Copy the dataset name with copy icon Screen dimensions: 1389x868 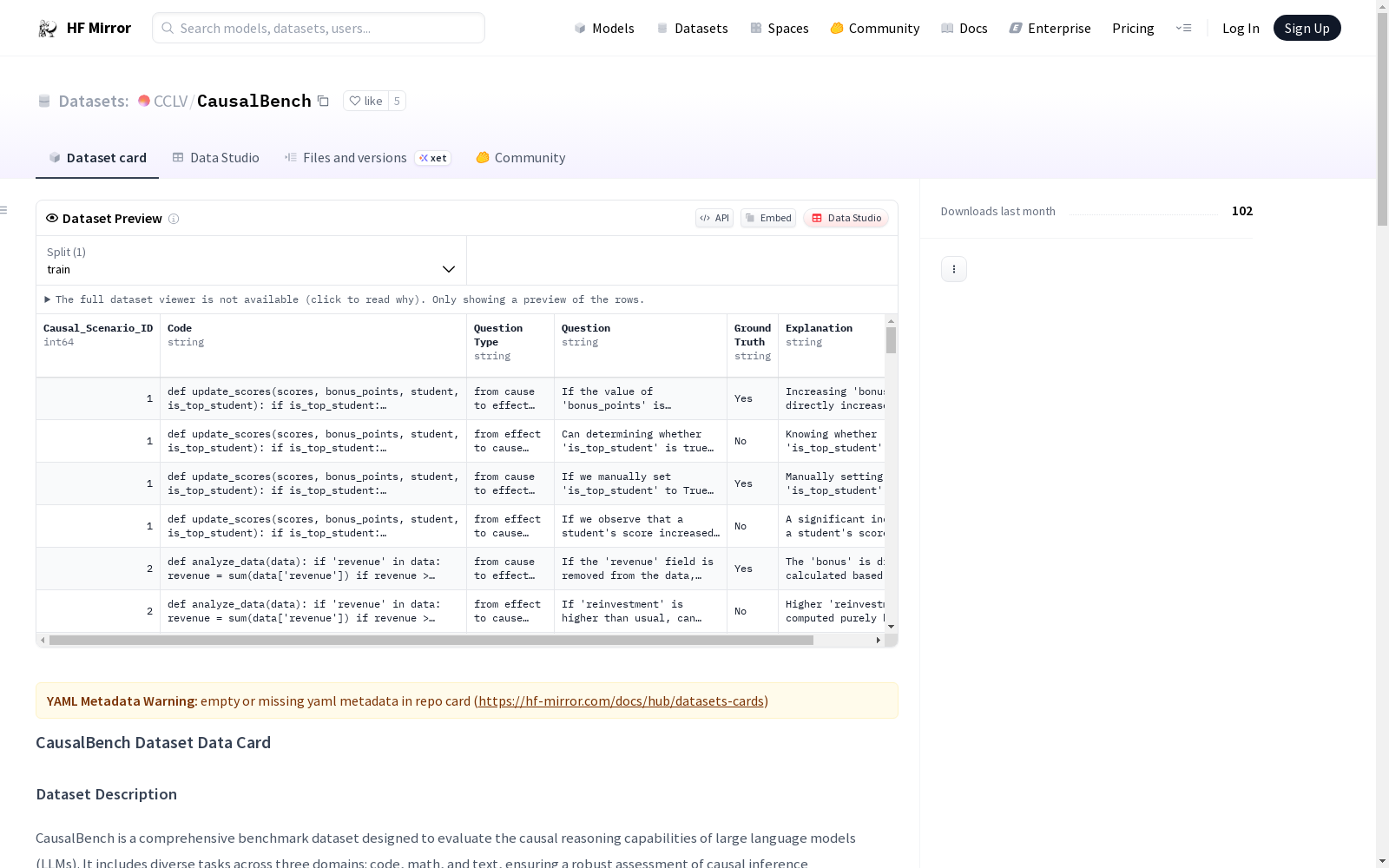323,101
